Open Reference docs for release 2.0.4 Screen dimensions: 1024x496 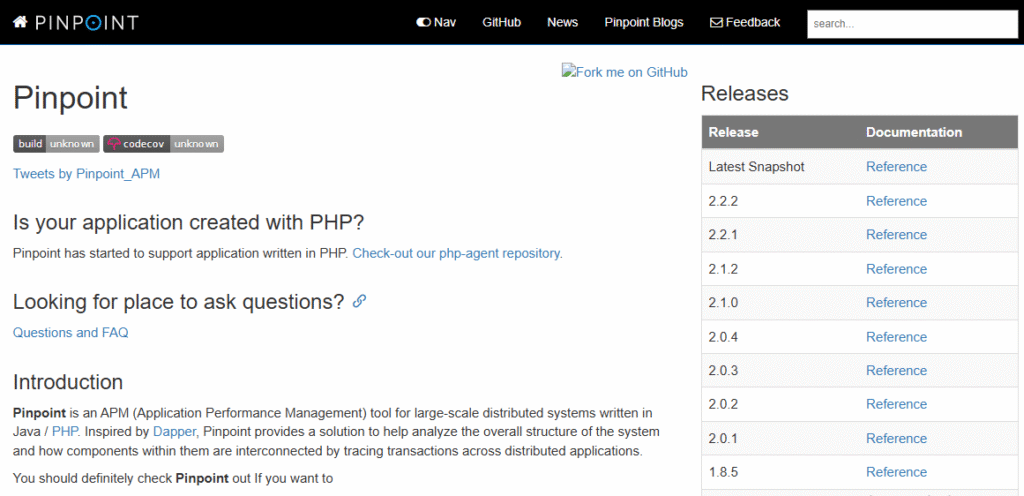[x=896, y=337]
